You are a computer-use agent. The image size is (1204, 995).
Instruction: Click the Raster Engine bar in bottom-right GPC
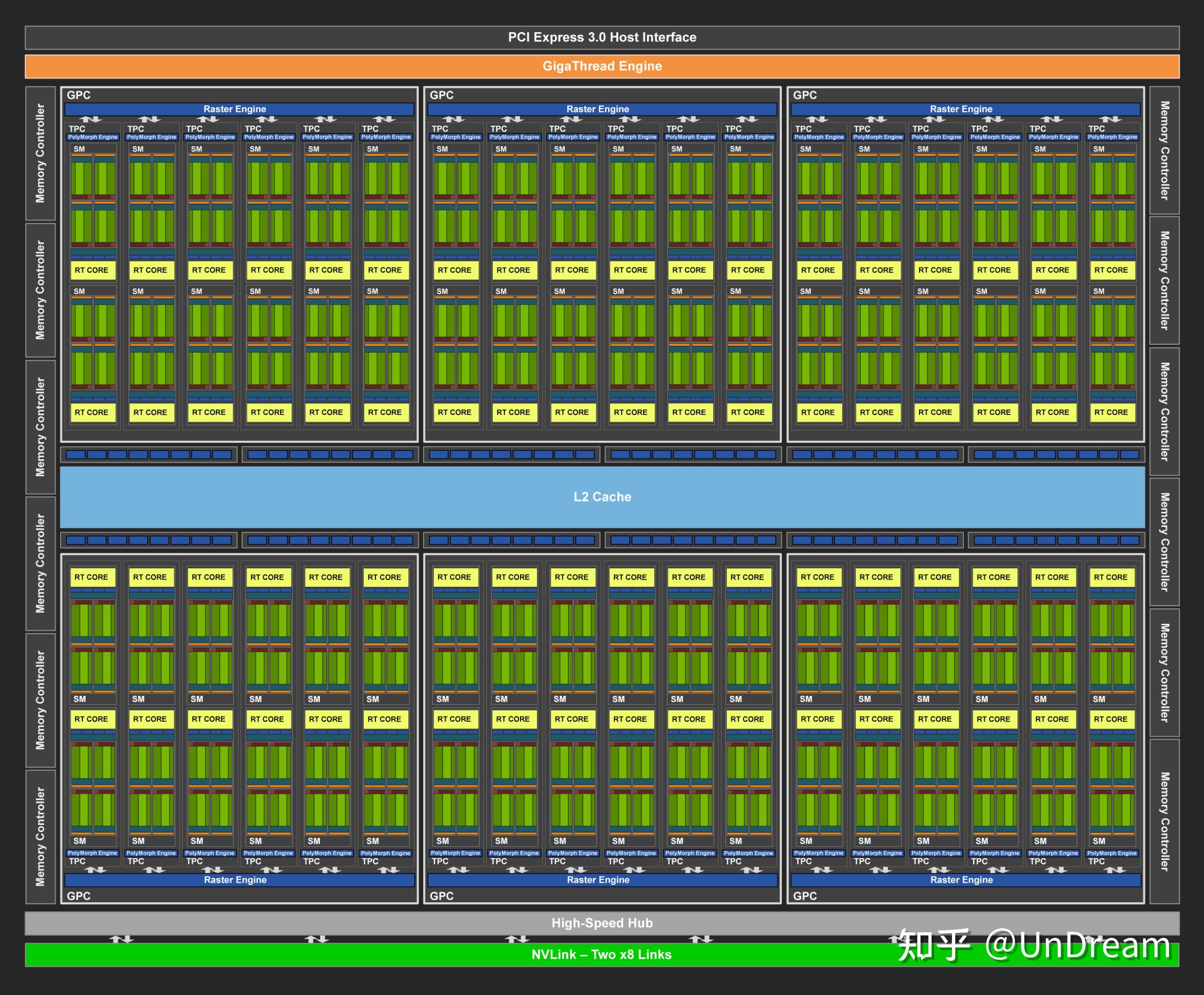(x=961, y=880)
